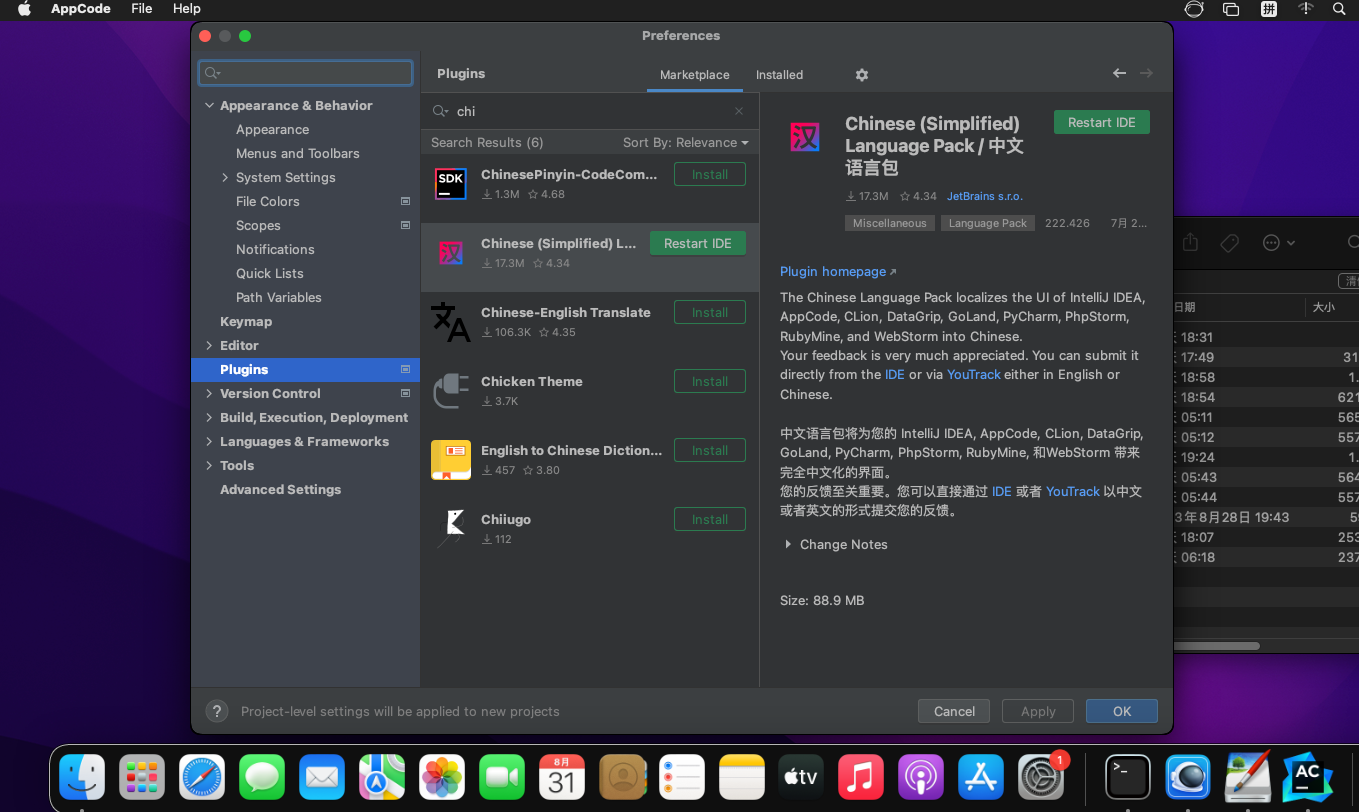Open the Apple menu
The height and width of the screenshot is (812, 1359).
25,9
